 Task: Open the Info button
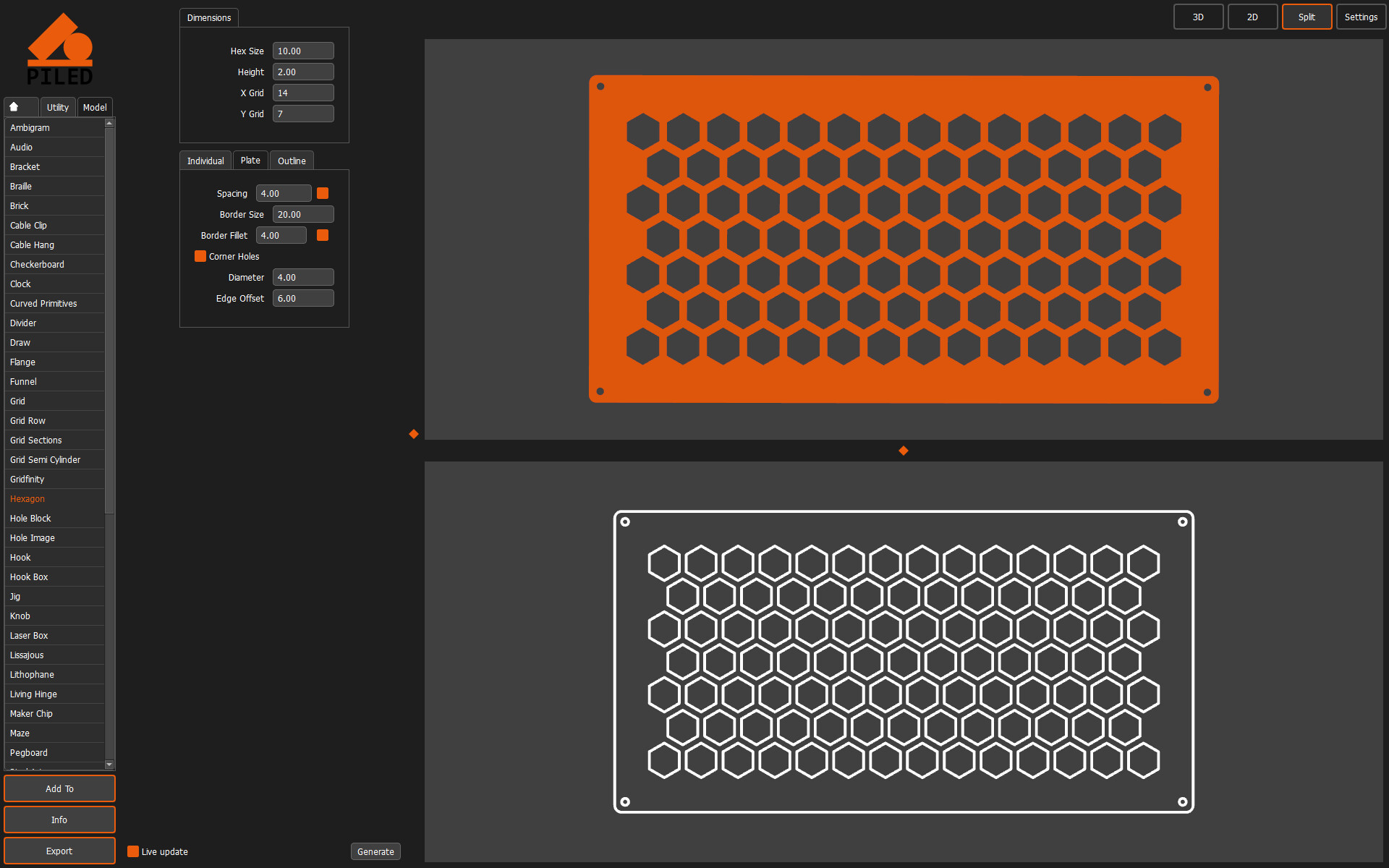coord(59,820)
